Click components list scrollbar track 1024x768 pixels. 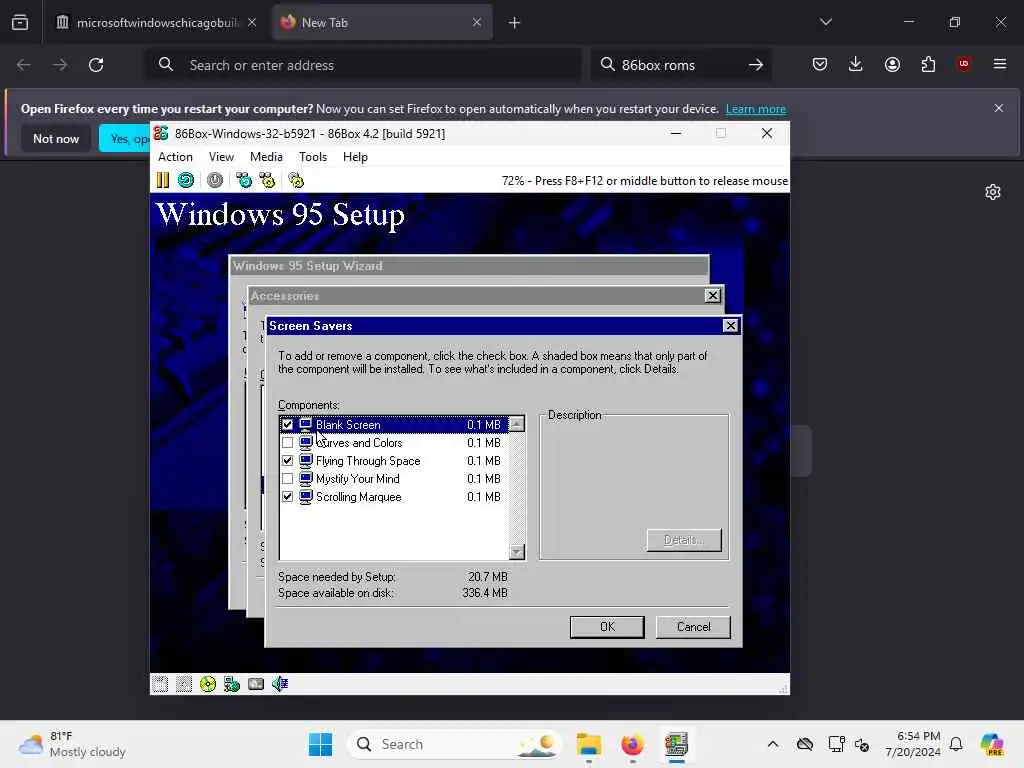[517, 488]
